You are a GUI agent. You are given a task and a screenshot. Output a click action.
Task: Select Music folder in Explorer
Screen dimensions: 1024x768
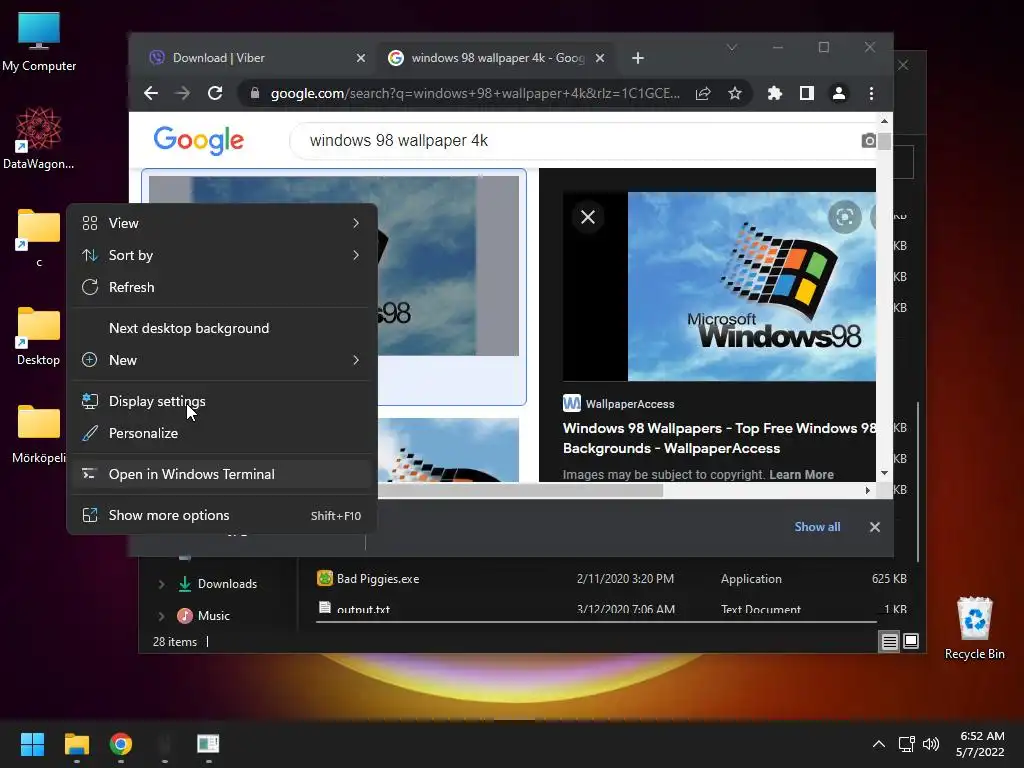coord(204,616)
